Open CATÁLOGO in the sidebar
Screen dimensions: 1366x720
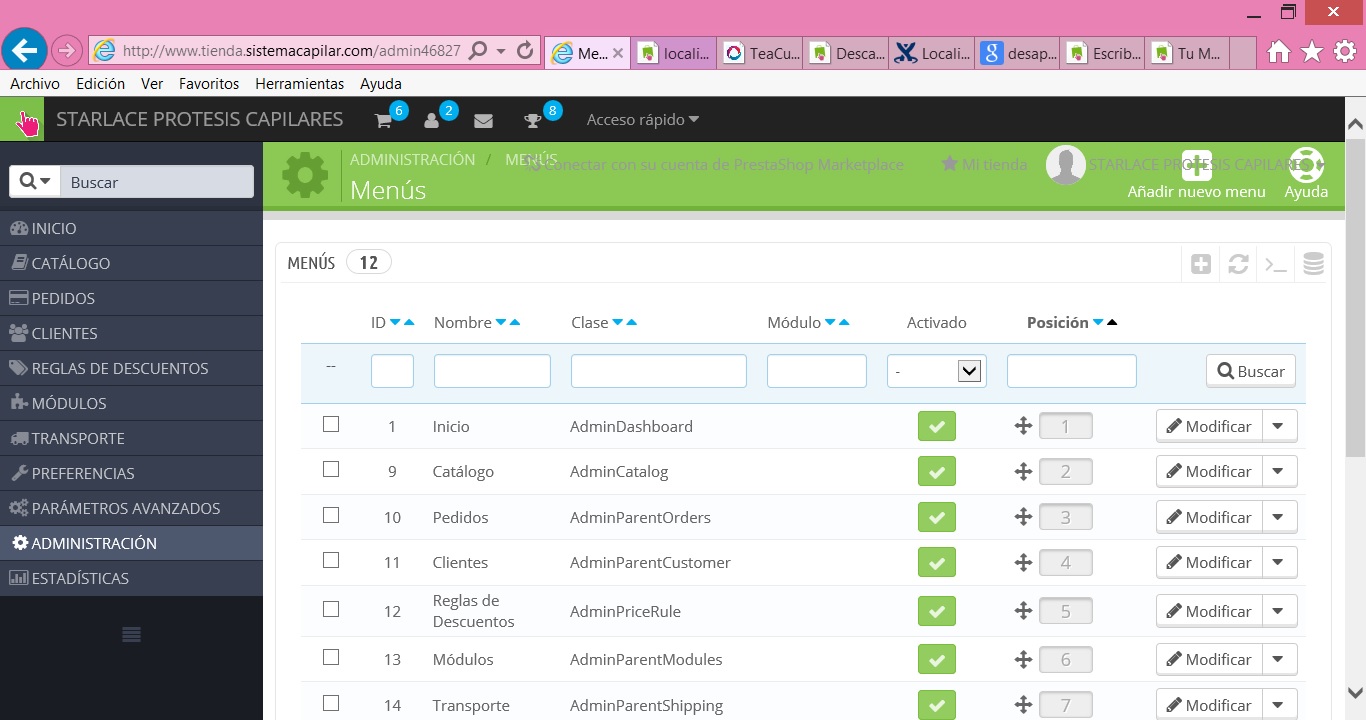coord(131,263)
